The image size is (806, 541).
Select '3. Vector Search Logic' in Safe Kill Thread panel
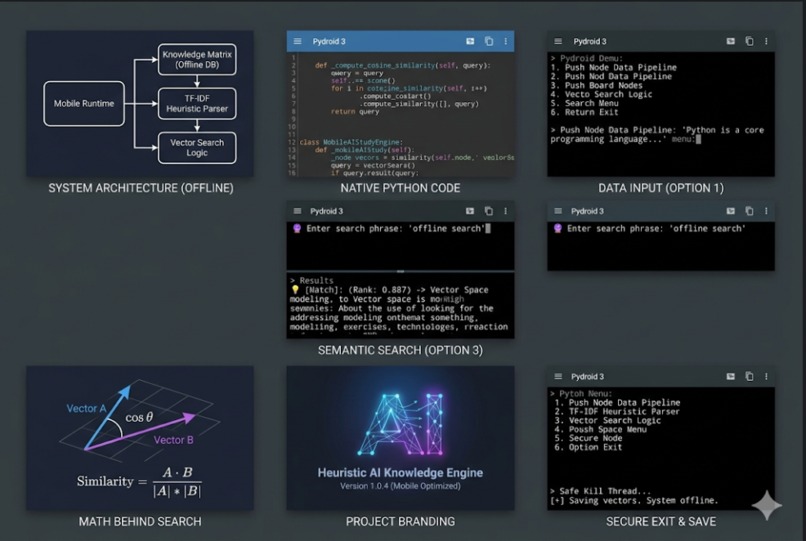click(x=608, y=420)
